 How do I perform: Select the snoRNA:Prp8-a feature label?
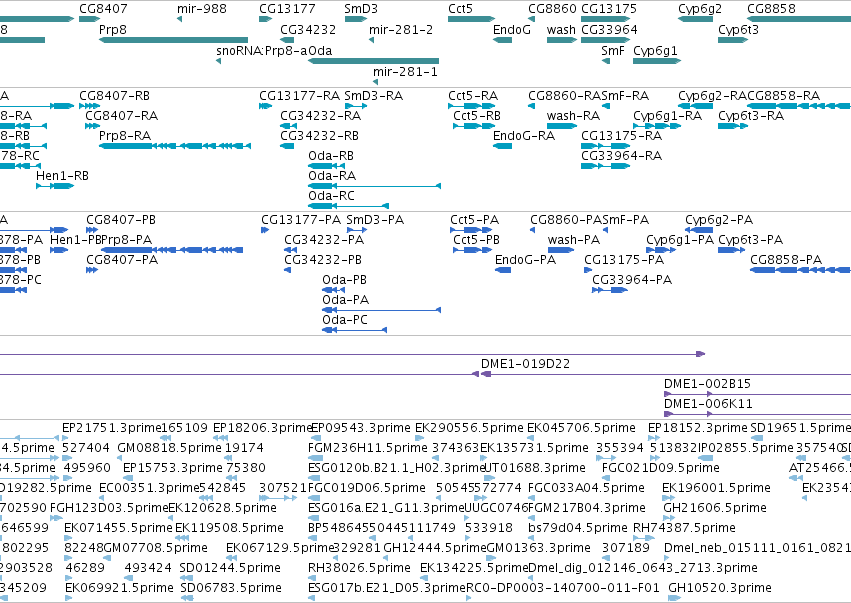[262, 51]
